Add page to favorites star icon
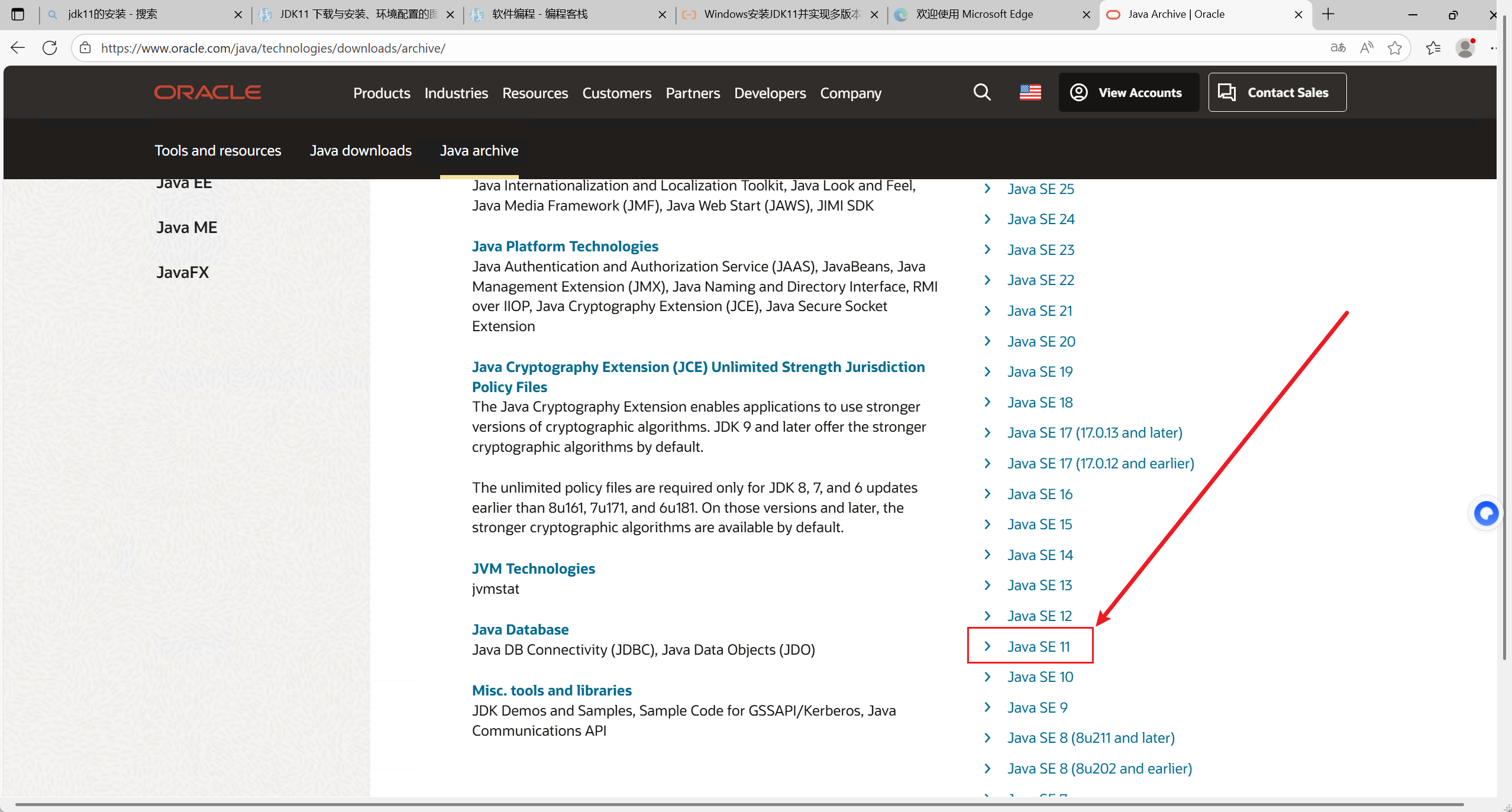Screen dimensions: 1512x812 click(1394, 48)
